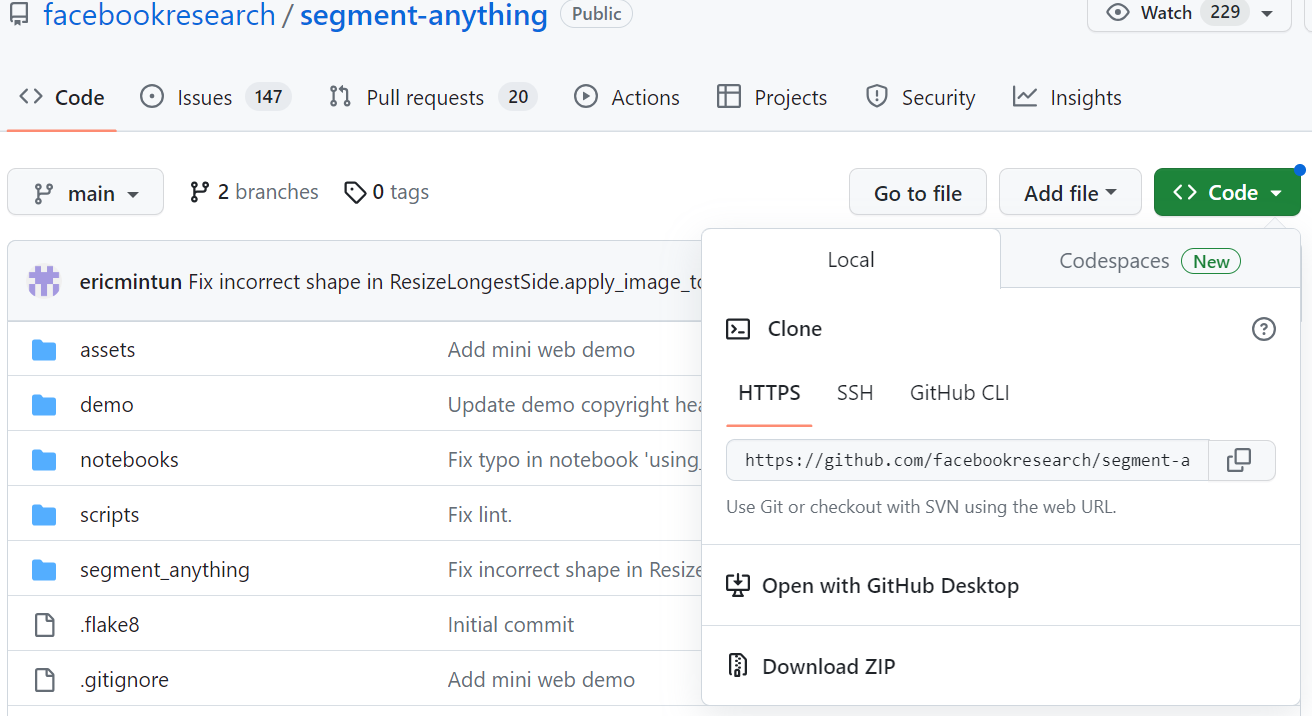Screen dimensions: 1312x716
Task: Open the segment_anything folder
Action: [x=165, y=570]
